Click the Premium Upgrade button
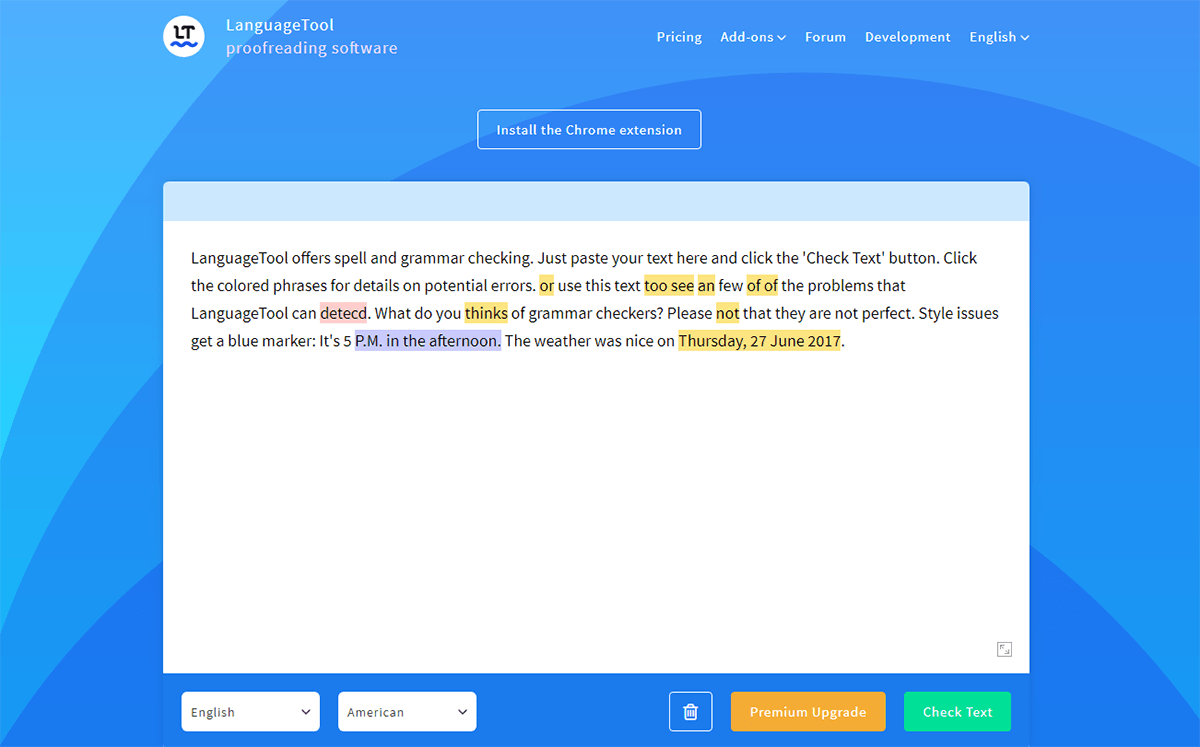 (x=808, y=712)
